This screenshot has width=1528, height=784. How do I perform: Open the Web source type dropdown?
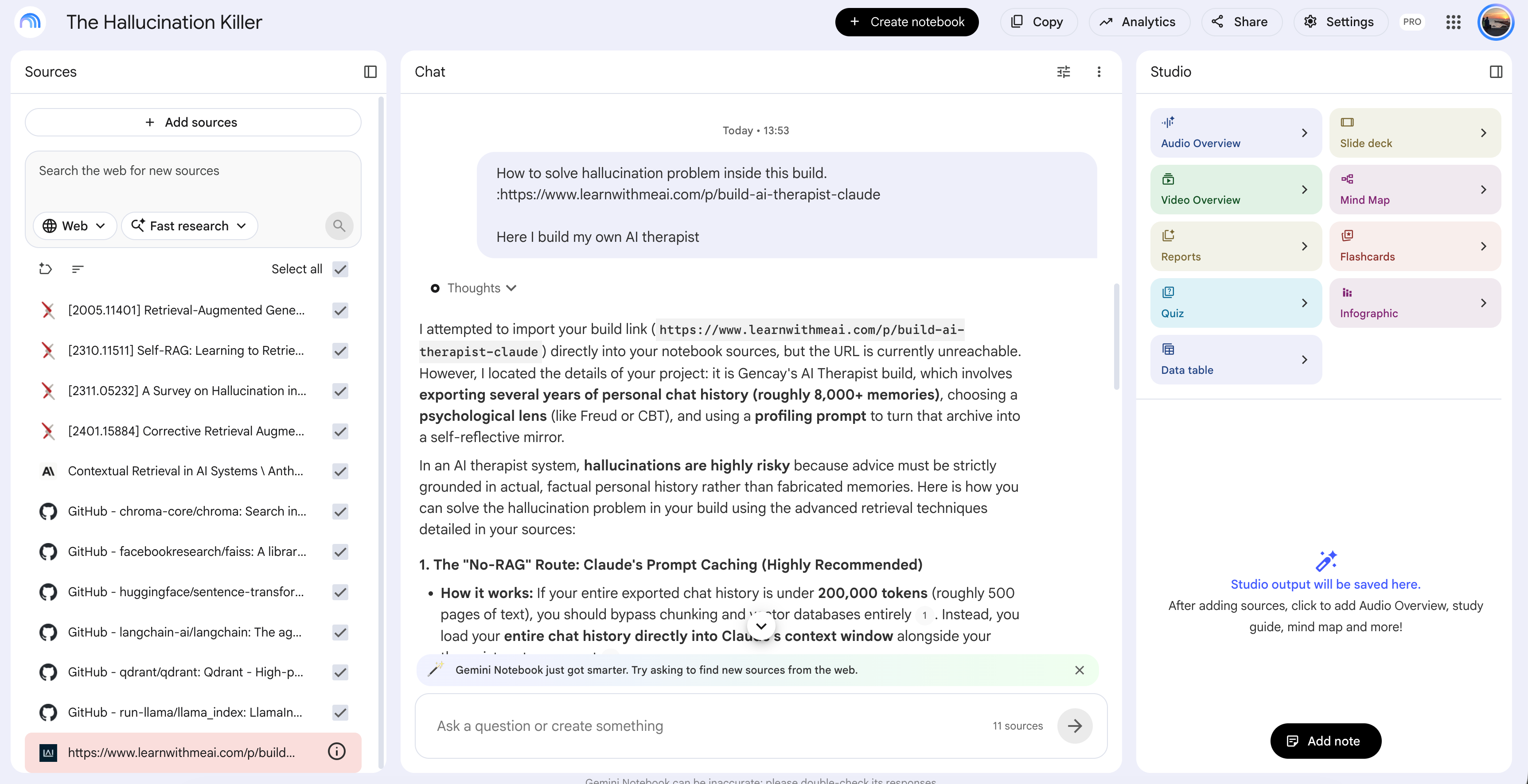75,226
